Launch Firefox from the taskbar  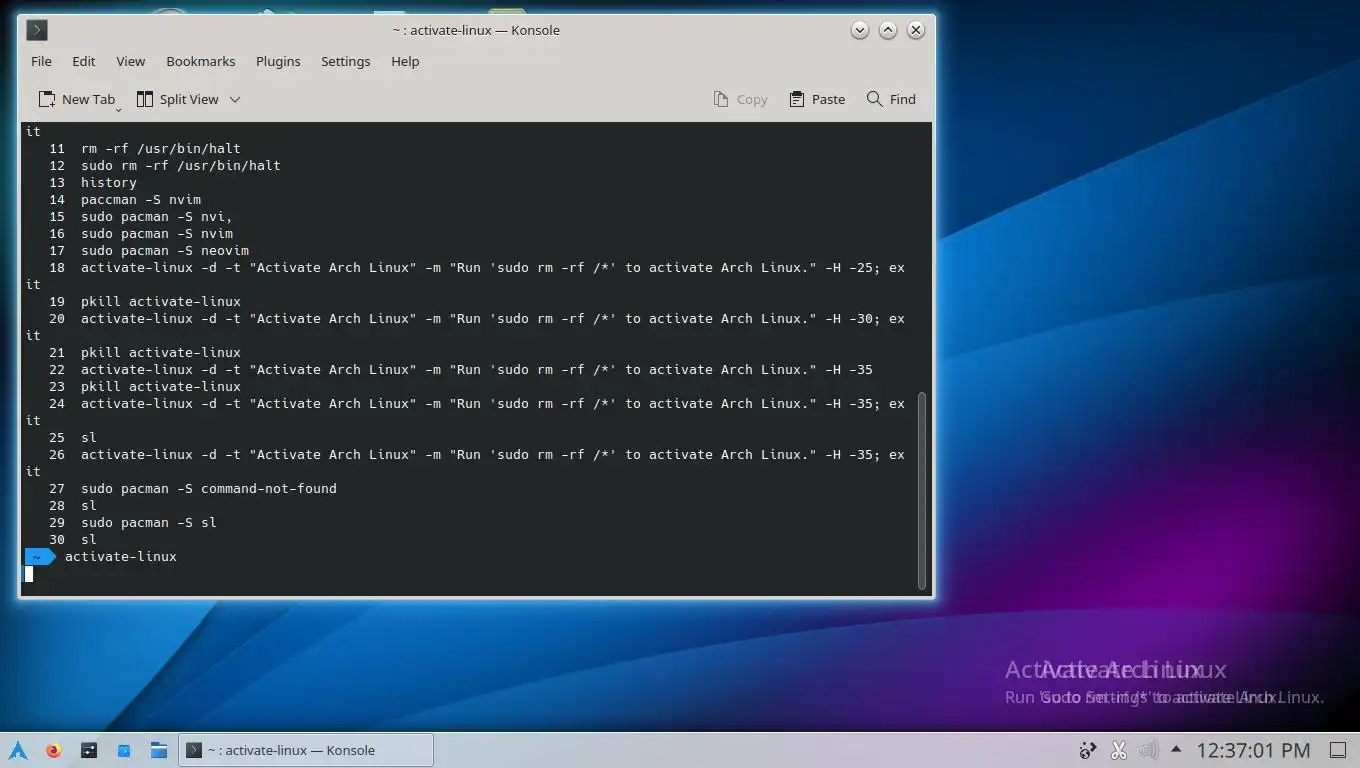click(54, 750)
